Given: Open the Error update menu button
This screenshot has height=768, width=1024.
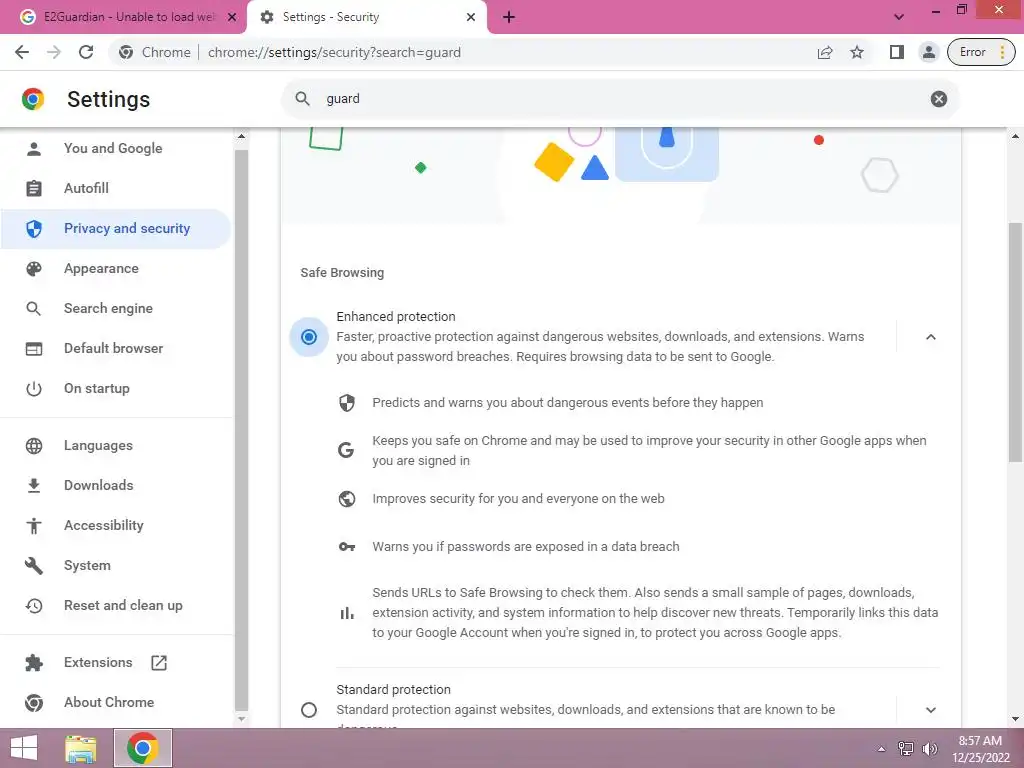Looking at the screenshot, I should (981, 52).
